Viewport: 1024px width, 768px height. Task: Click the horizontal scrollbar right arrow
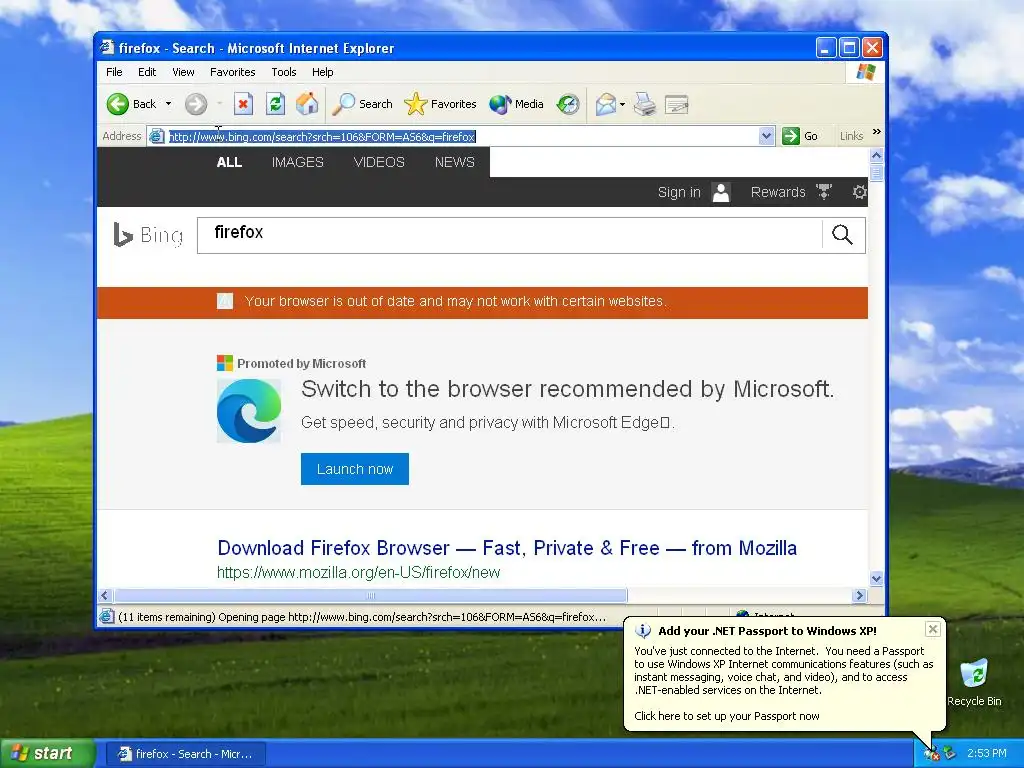coord(859,596)
